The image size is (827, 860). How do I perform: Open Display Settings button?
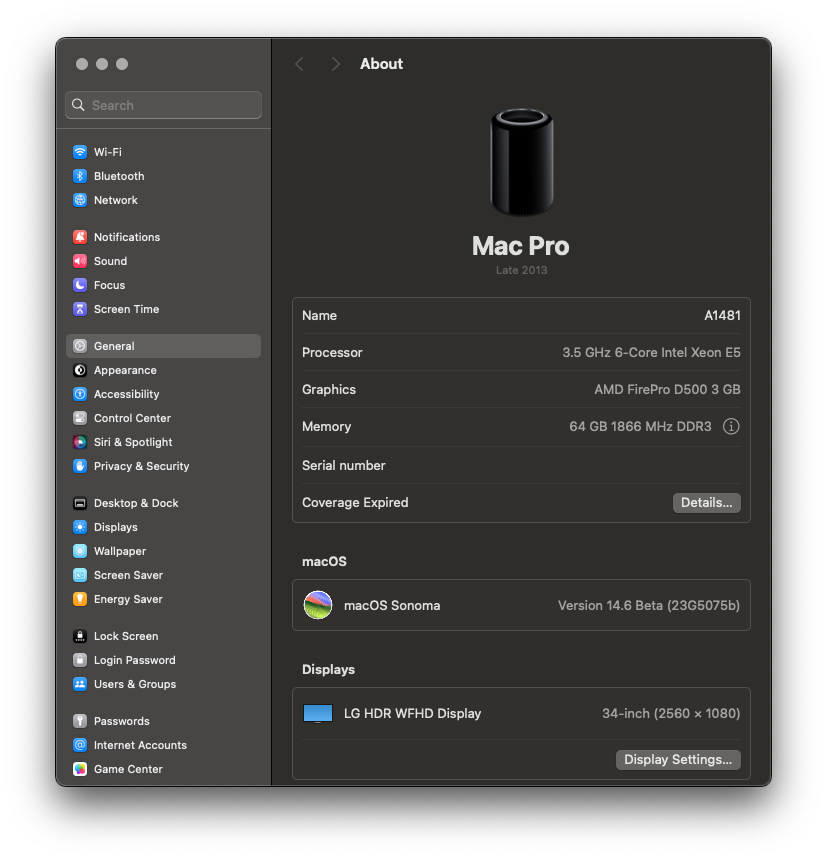pyautogui.click(x=678, y=760)
